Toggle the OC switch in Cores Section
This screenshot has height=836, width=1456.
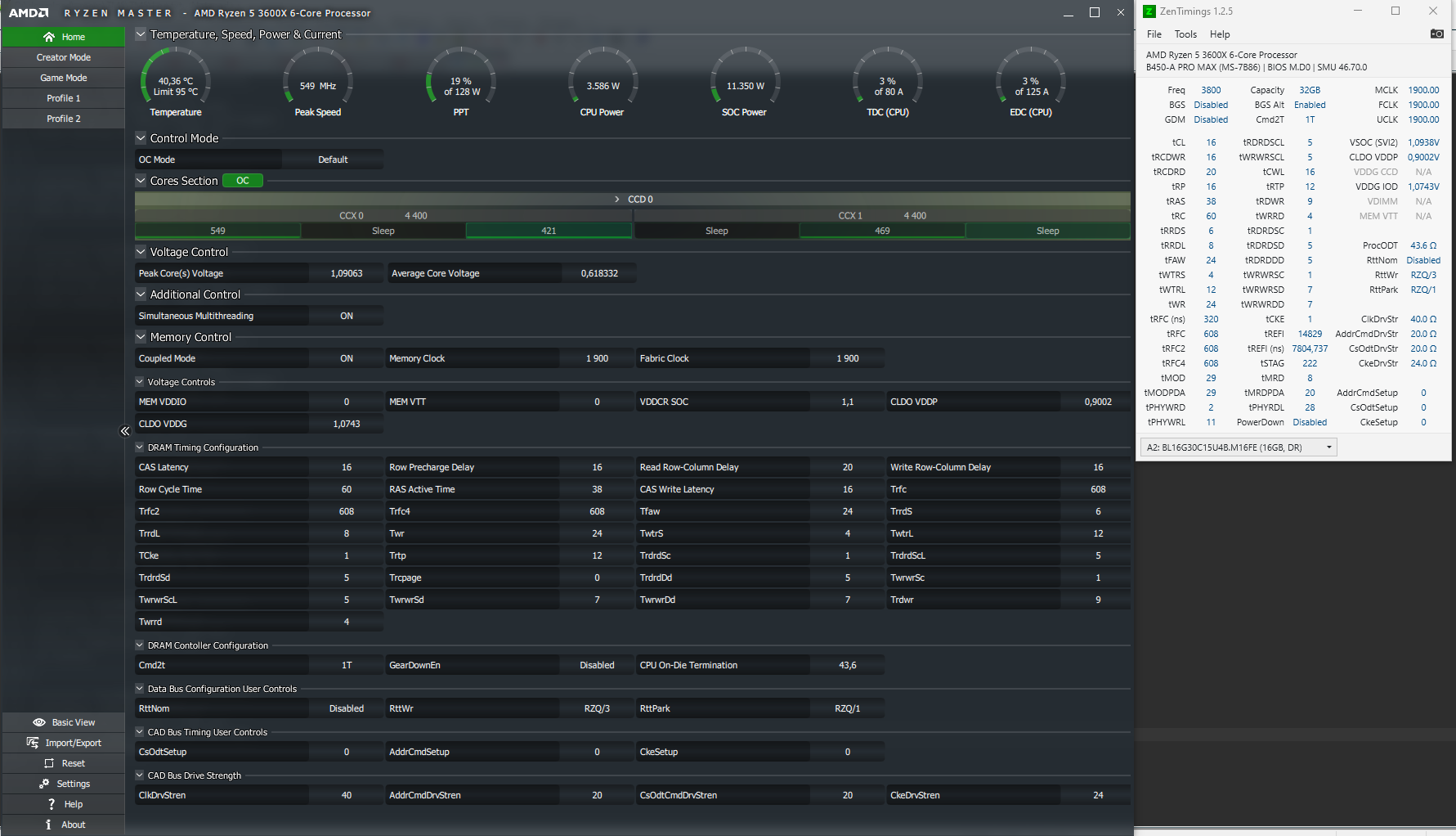tap(243, 181)
